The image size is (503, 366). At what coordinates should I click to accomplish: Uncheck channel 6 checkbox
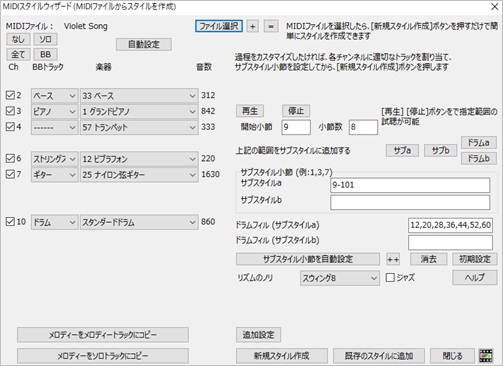(x=10, y=159)
